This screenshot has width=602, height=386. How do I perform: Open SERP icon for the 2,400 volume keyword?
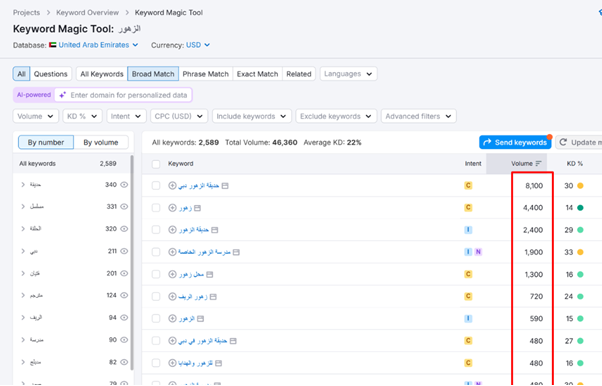215,230
